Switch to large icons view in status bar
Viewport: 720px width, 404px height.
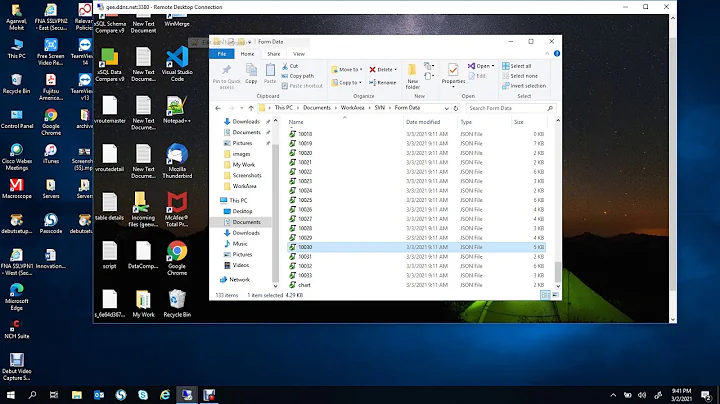click(x=553, y=295)
